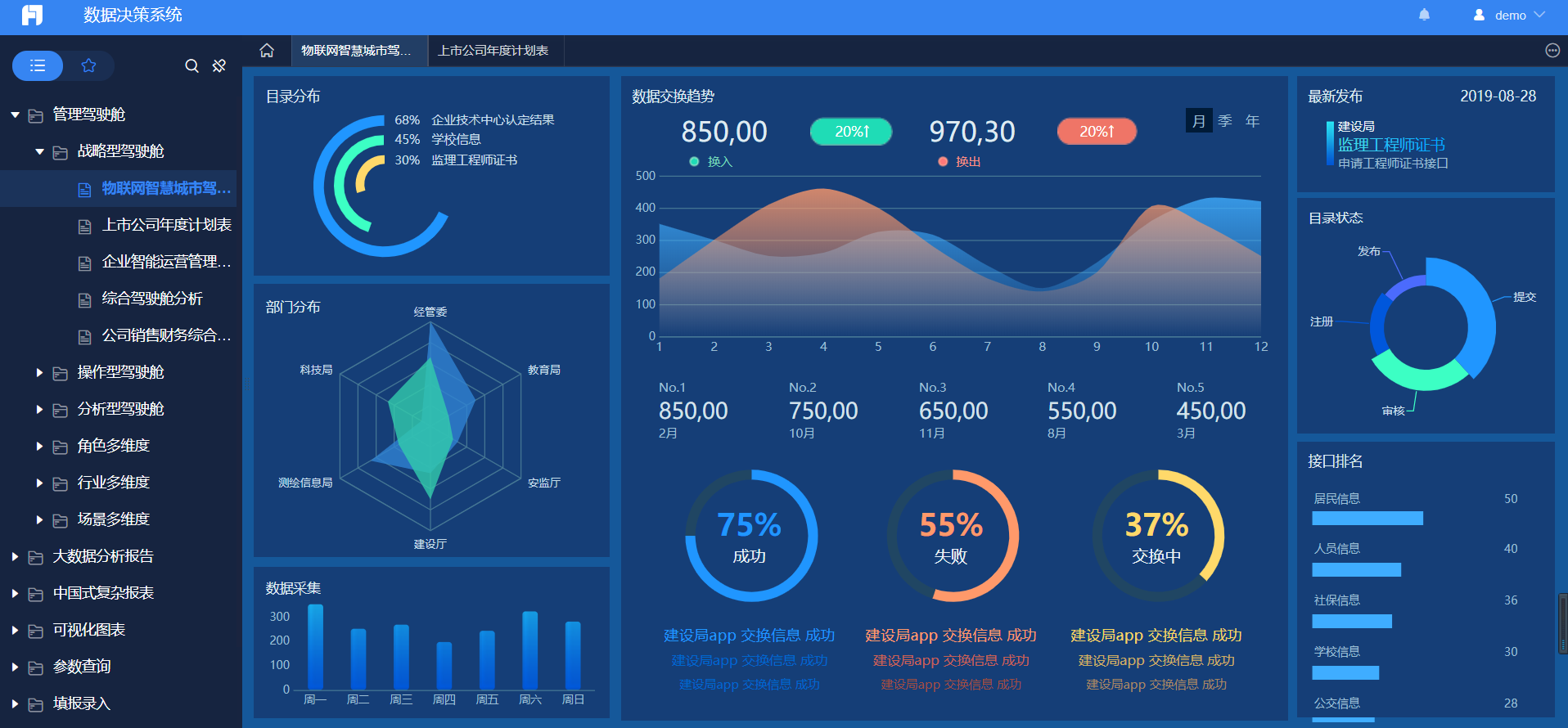
Task: Expand the 场景多维度 folder arrow
Action: (39, 519)
